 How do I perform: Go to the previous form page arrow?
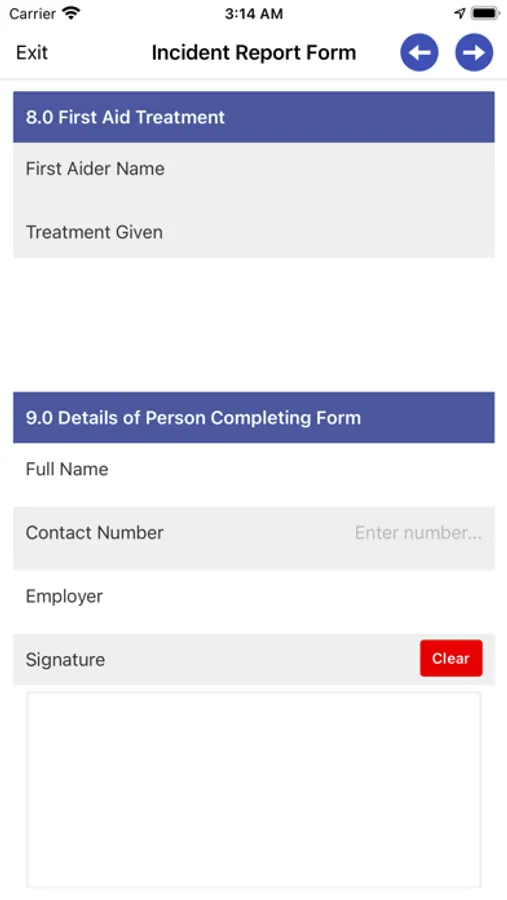419,52
